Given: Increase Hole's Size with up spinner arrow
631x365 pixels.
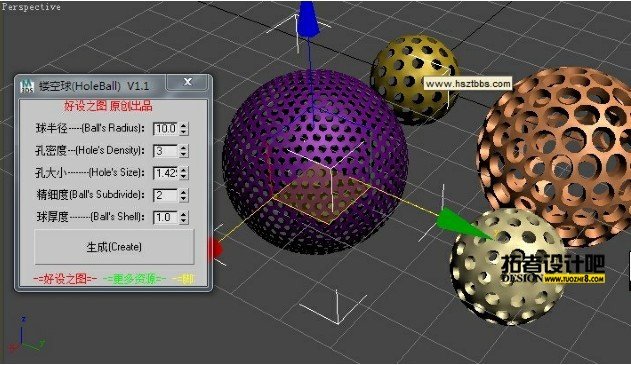Looking at the screenshot, I should click(184, 170).
